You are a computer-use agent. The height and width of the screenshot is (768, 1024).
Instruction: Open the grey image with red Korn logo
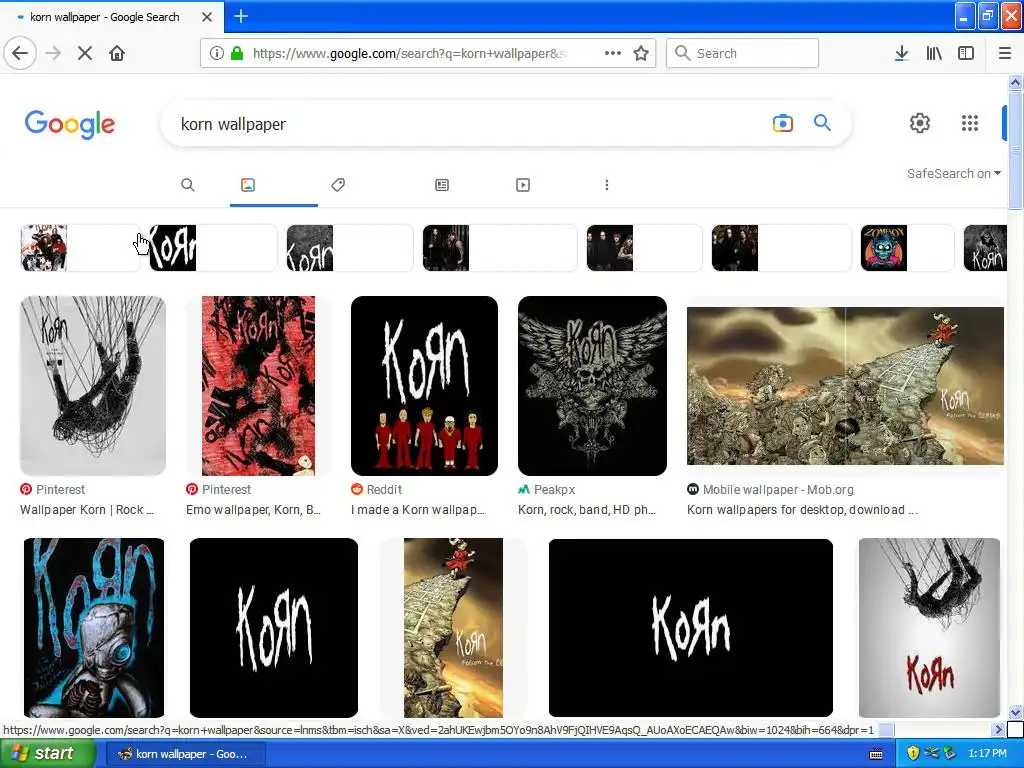[x=929, y=628]
